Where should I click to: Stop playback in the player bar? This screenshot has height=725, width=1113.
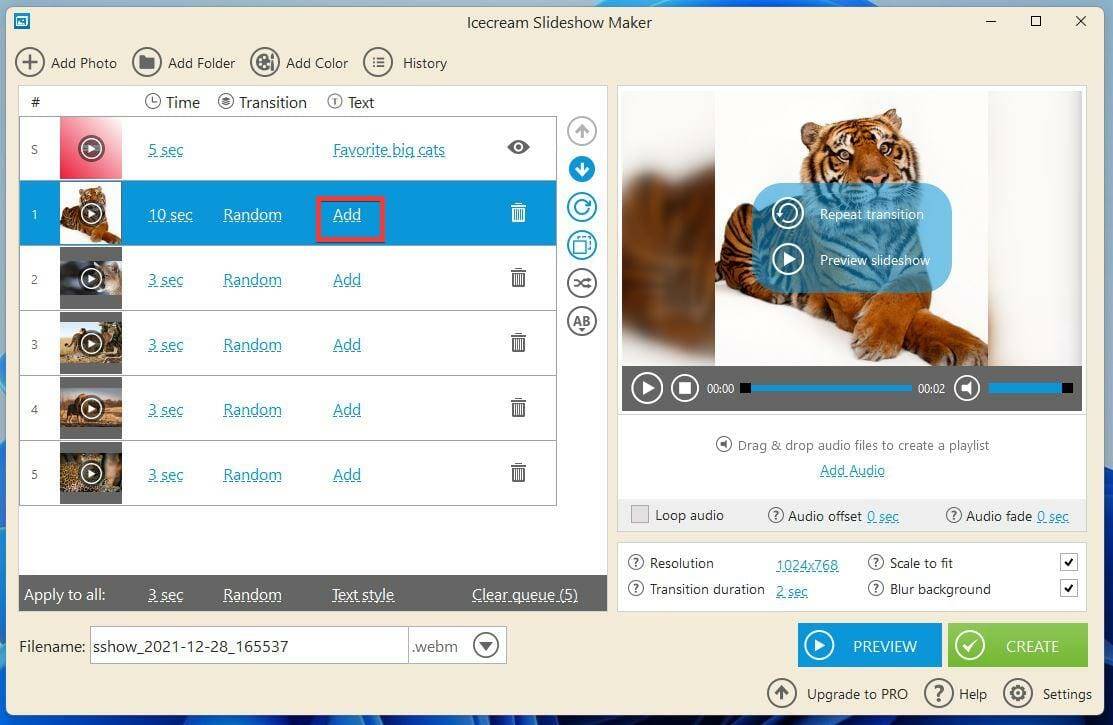pos(685,388)
